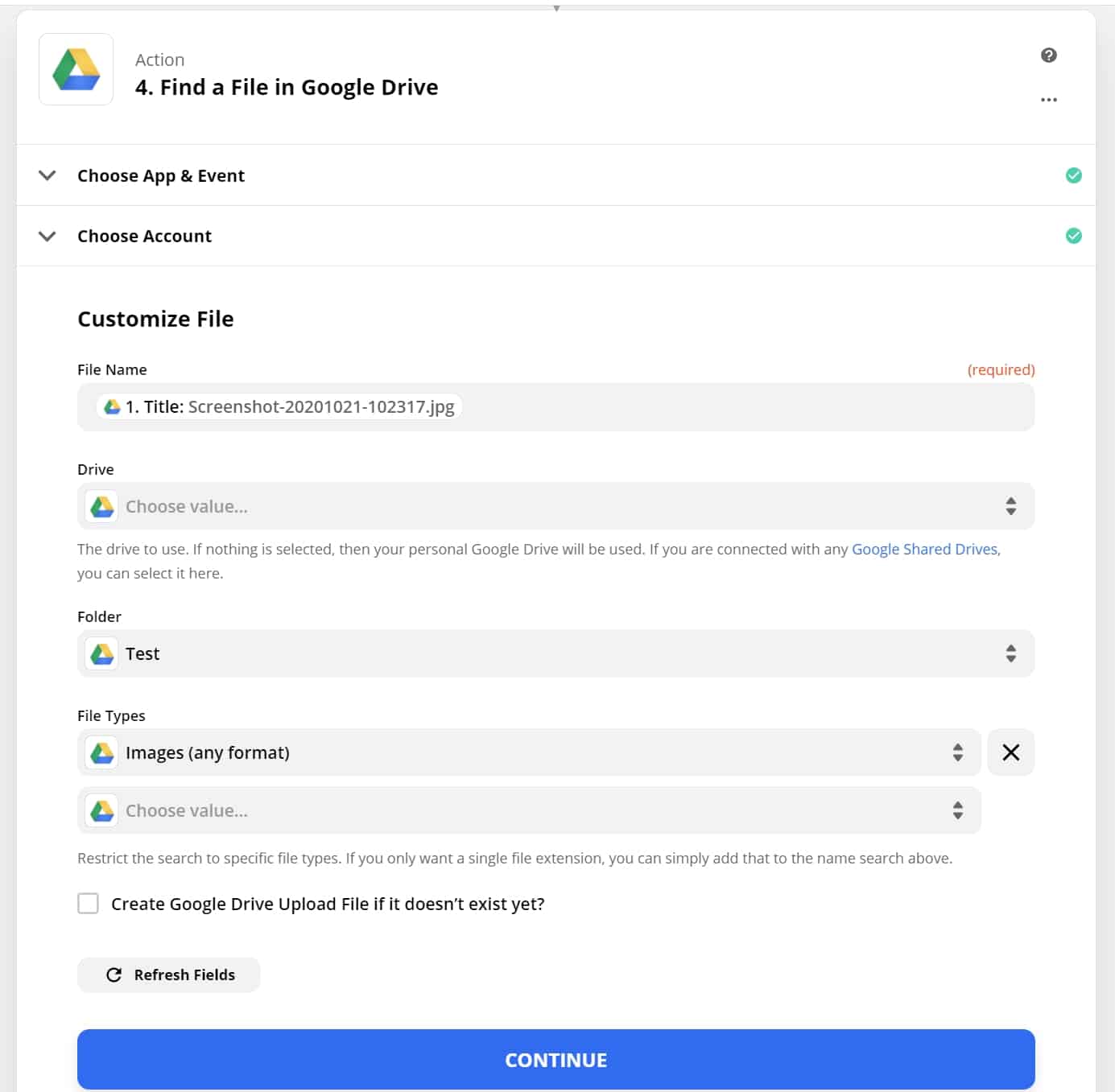Screen dimensions: 1115x1092
Task: Click the Google Drive app logo
Action: click(76, 70)
